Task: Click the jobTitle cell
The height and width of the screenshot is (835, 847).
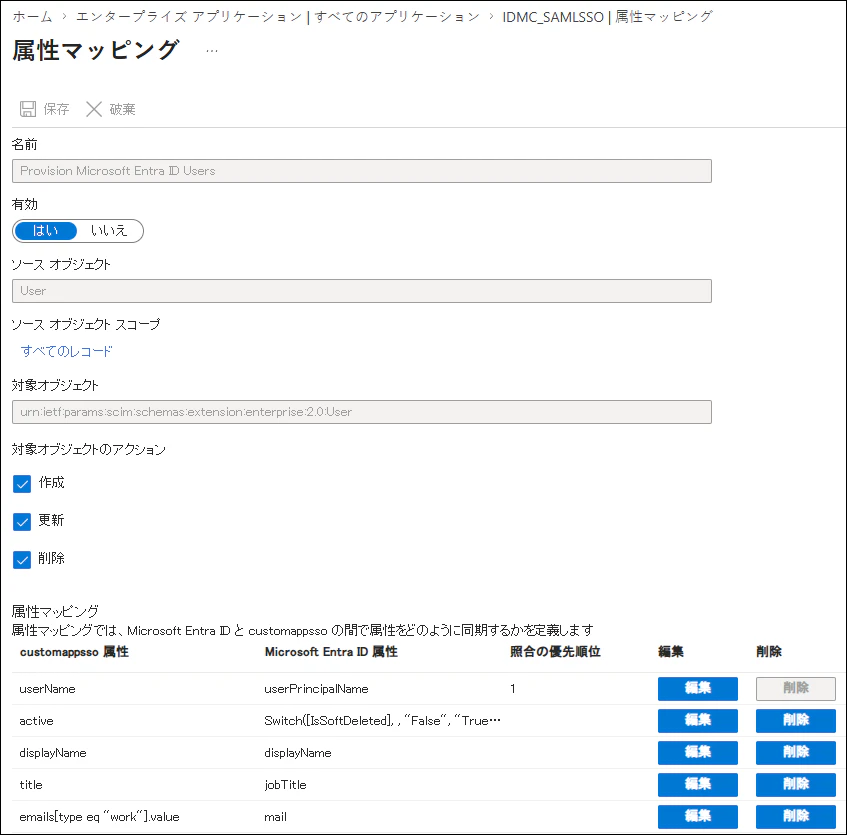Action: [285, 785]
